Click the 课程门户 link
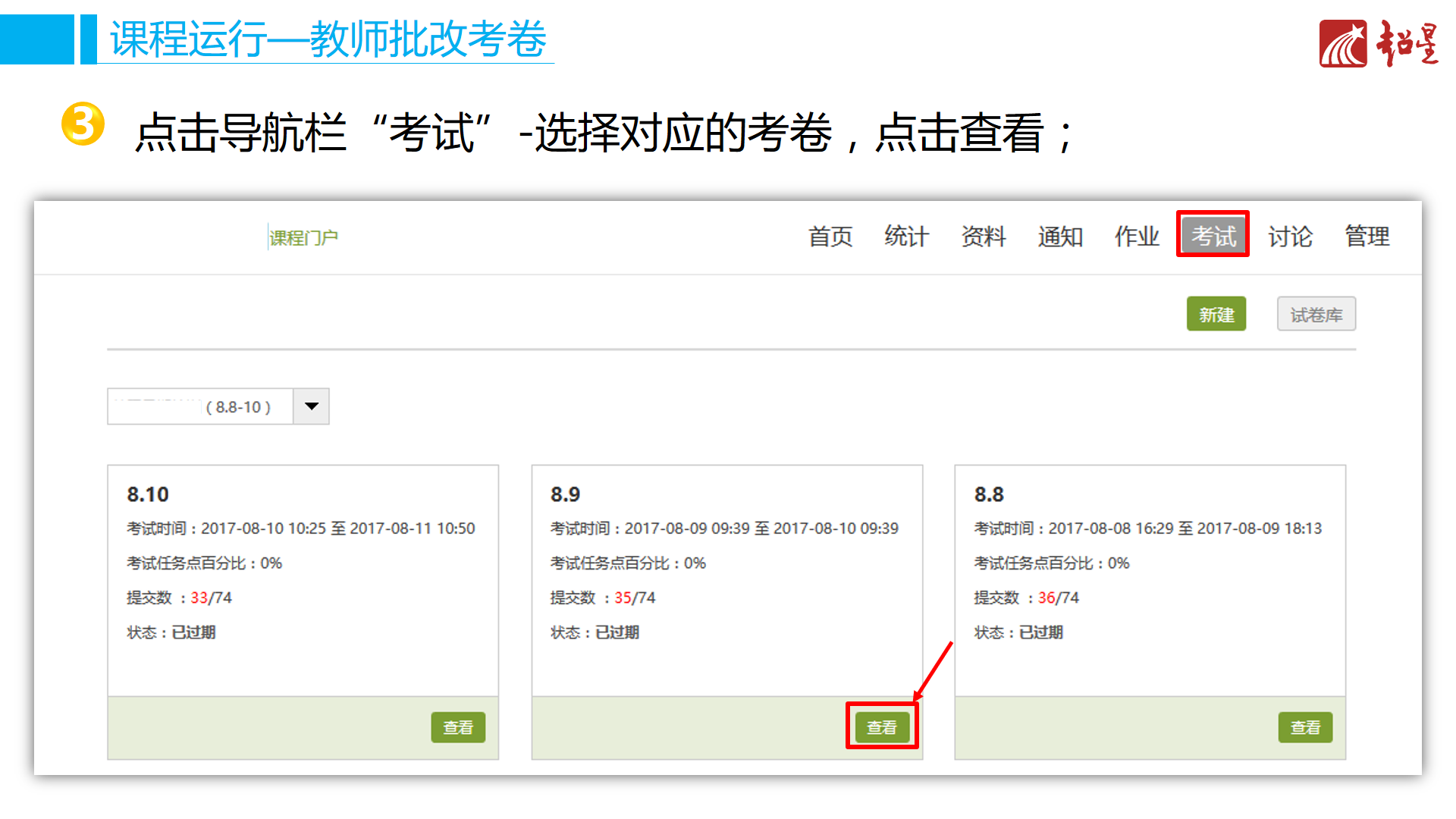This screenshot has width=1456, height=819. (303, 238)
